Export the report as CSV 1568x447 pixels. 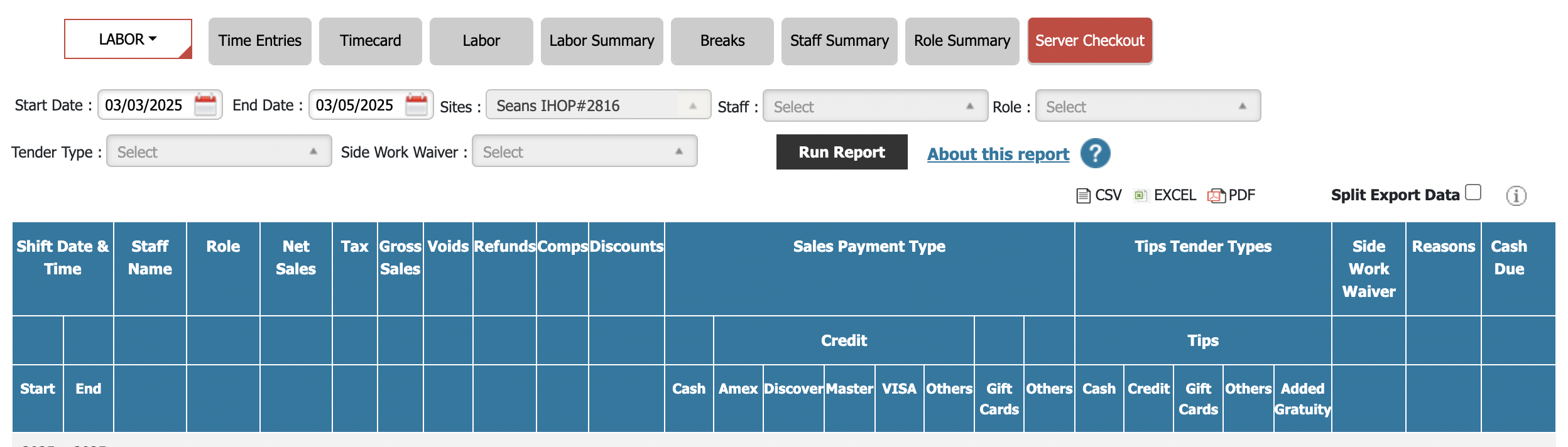pyautogui.click(x=1099, y=195)
